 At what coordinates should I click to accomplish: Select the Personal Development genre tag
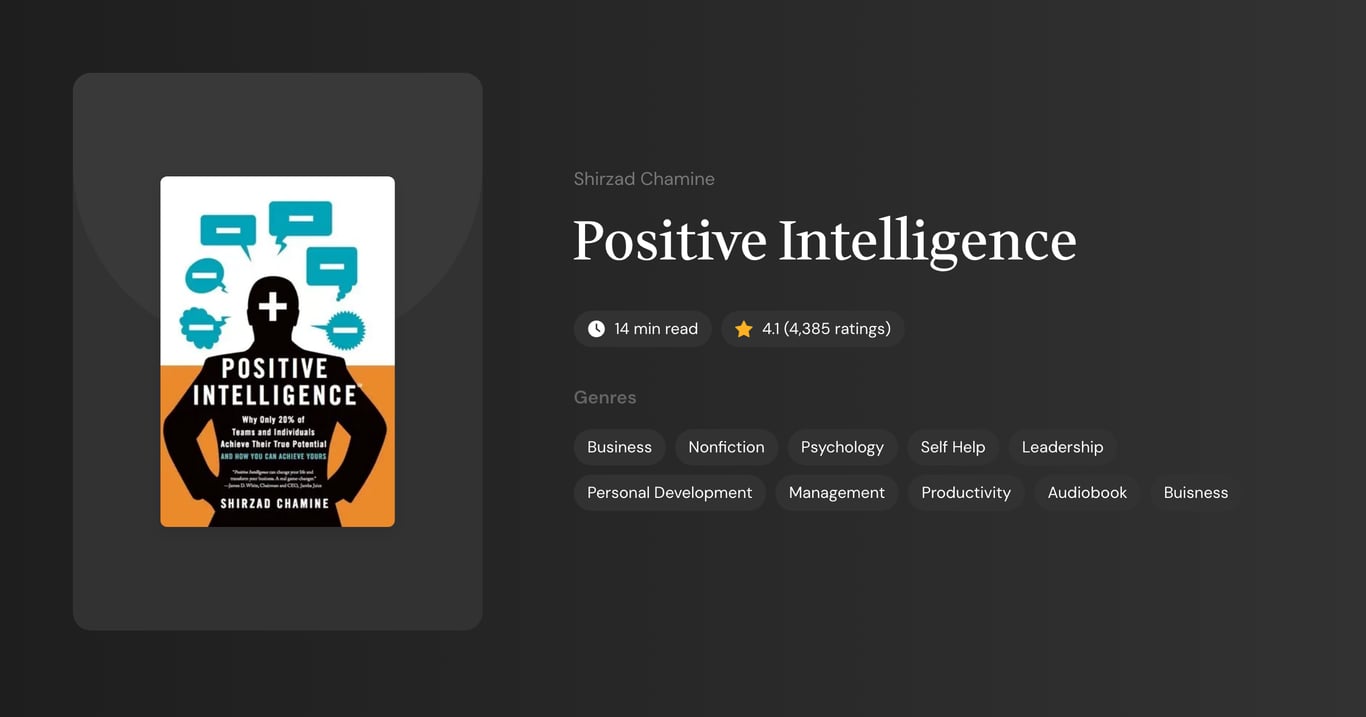(669, 492)
